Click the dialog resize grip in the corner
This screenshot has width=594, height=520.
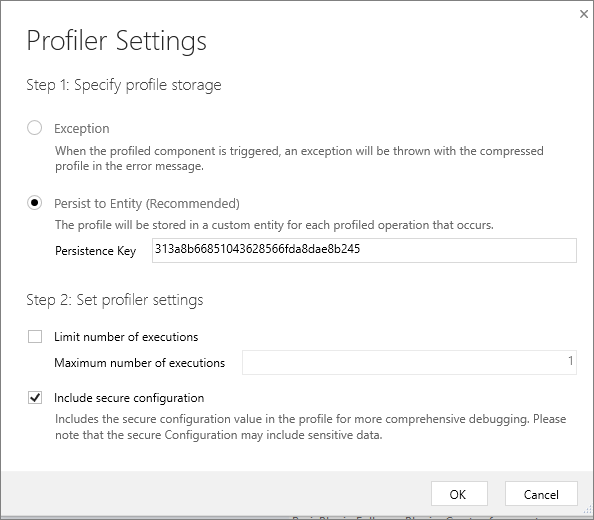(x=588, y=510)
